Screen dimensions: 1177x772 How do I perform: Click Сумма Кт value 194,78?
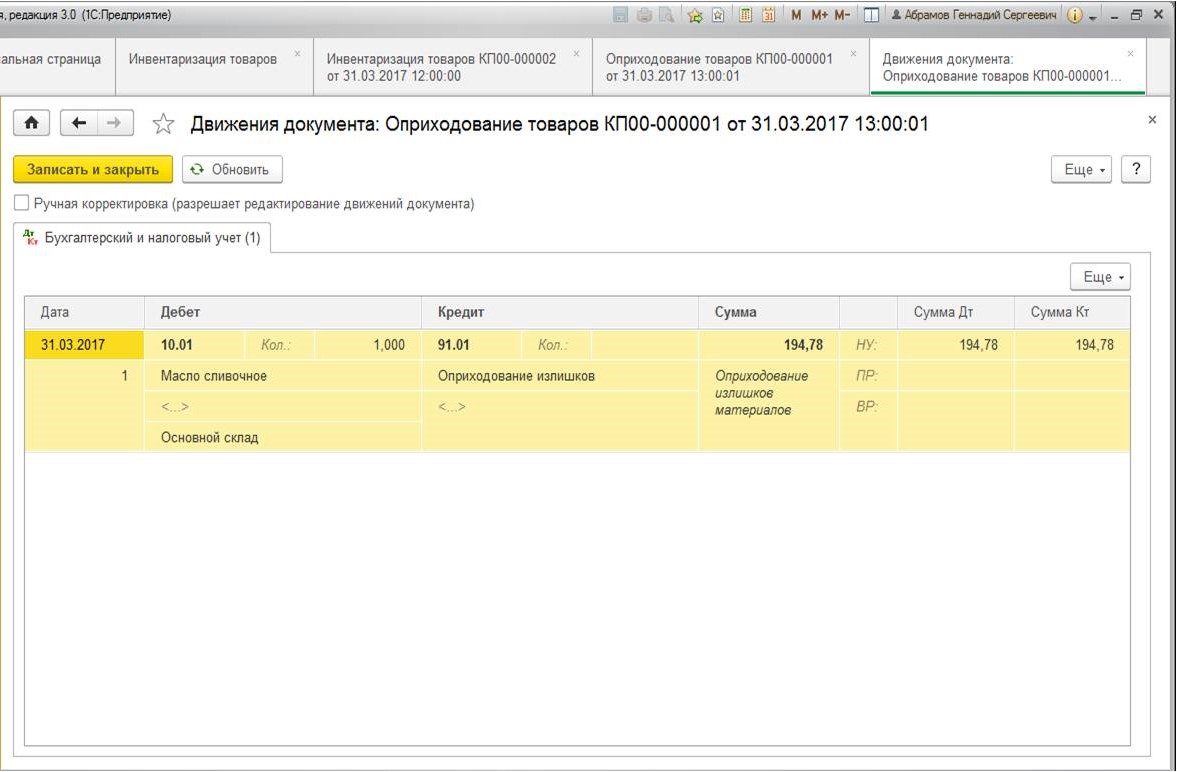tap(1072, 345)
